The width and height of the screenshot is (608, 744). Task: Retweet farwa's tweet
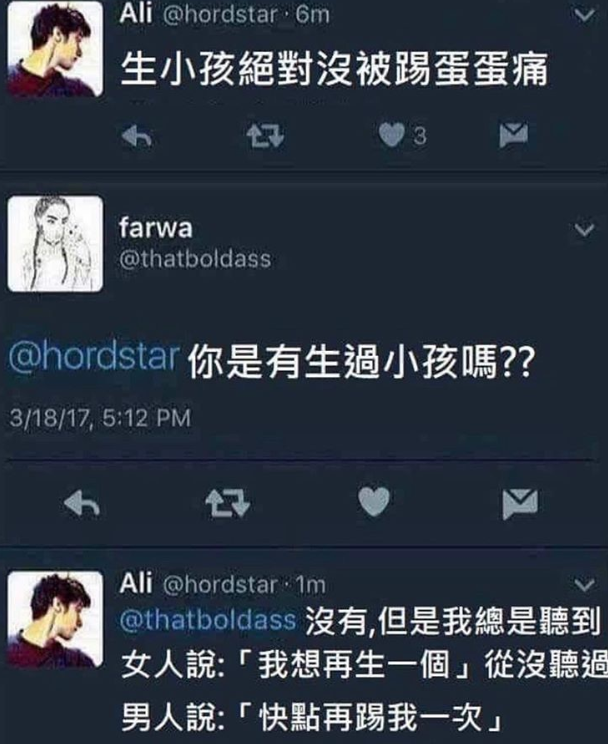(227, 503)
